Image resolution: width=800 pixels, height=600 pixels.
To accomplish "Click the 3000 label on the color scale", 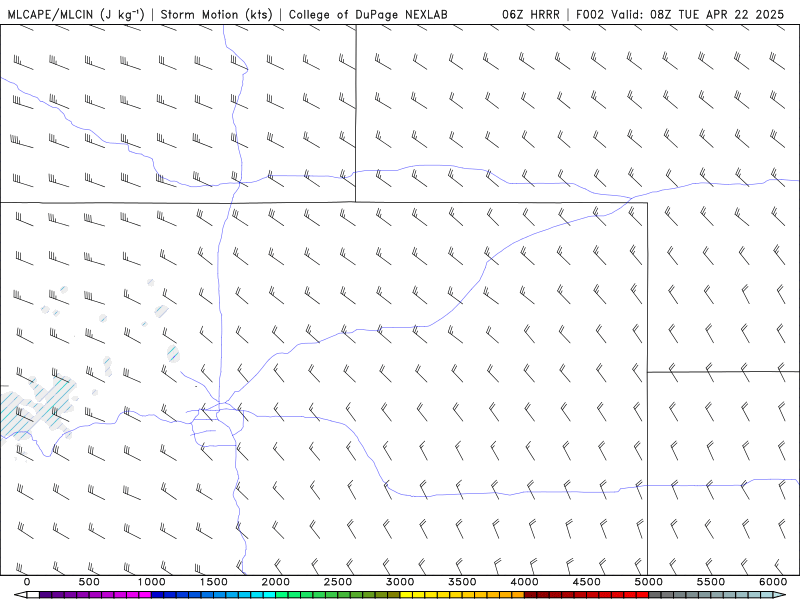I will pos(401,582).
